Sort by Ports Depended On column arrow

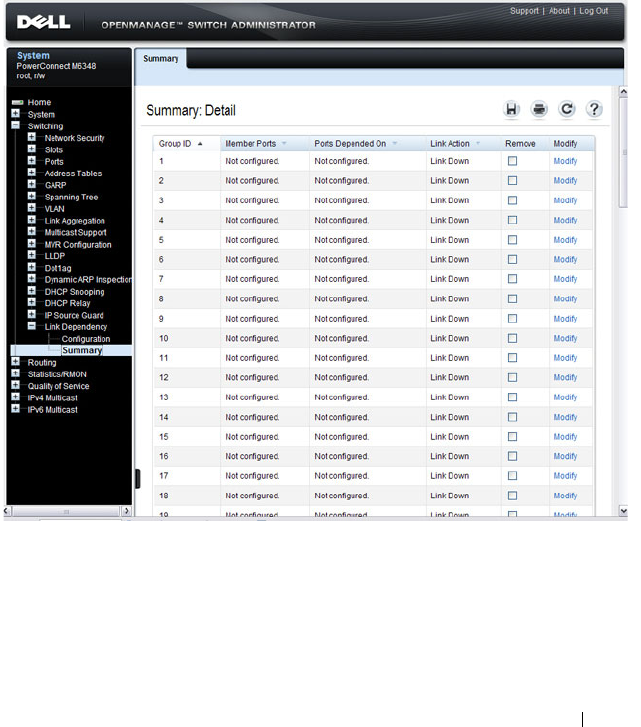click(x=395, y=143)
